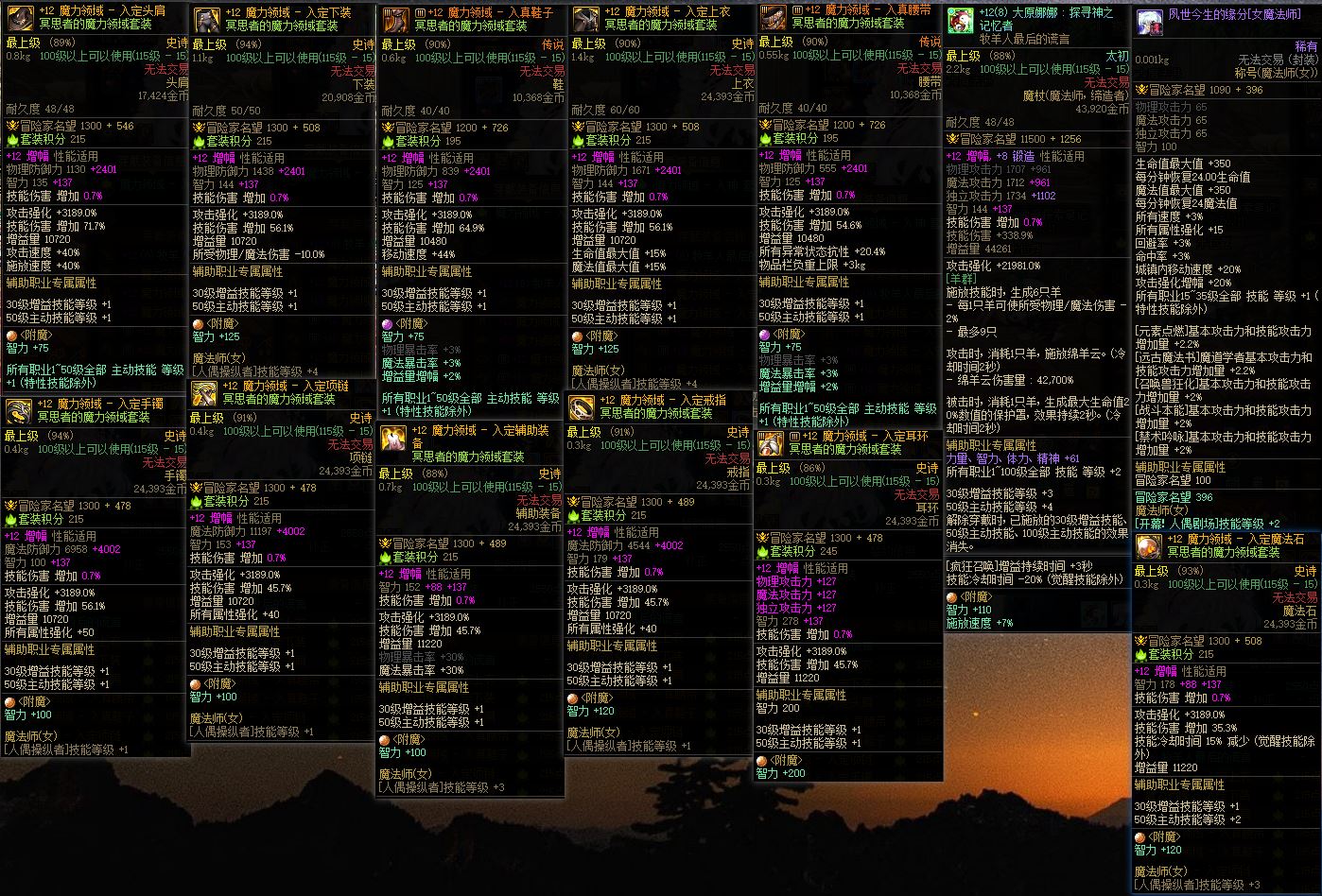Click the 大原娜娜 staff weapon icon
This screenshot has width=1322, height=896.
(962, 22)
